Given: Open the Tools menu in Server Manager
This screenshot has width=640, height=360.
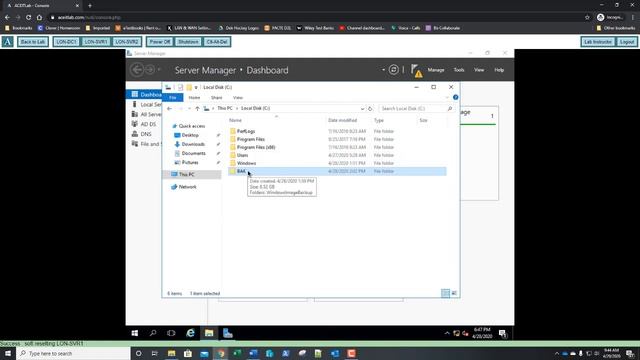Looking at the screenshot, I should tap(459, 70).
